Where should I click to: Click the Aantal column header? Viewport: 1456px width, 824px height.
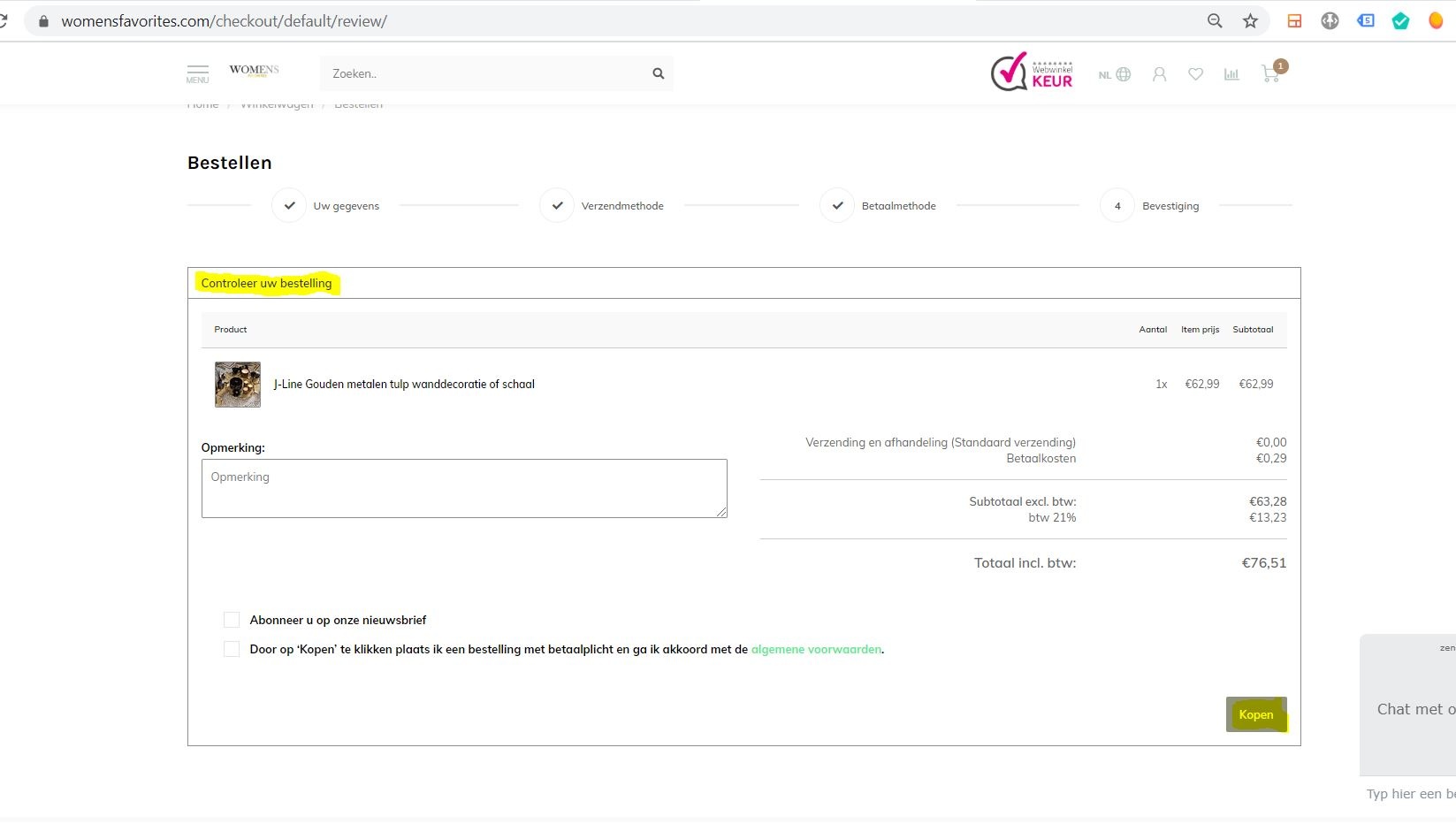[1153, 329]
